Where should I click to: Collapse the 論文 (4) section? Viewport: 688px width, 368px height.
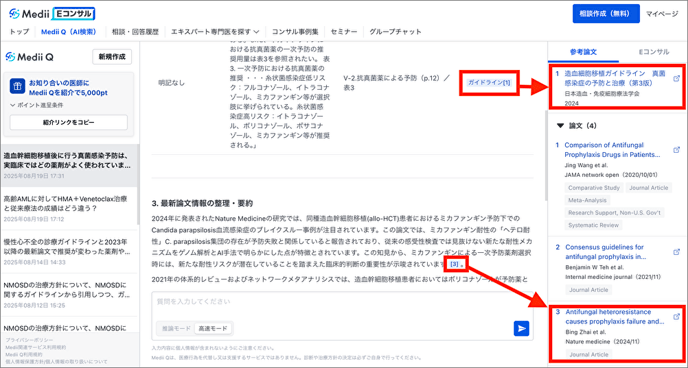click(x=560, y=126)
